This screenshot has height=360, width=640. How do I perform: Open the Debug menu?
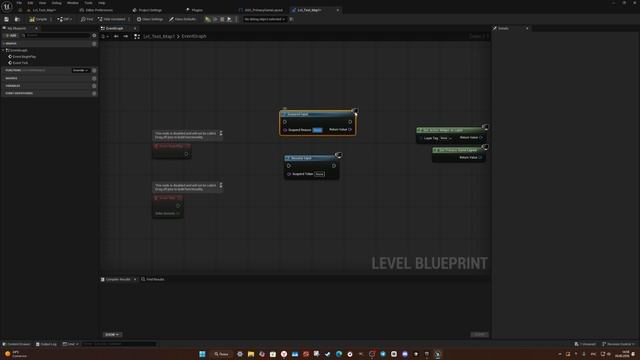[x=56, y=3]
